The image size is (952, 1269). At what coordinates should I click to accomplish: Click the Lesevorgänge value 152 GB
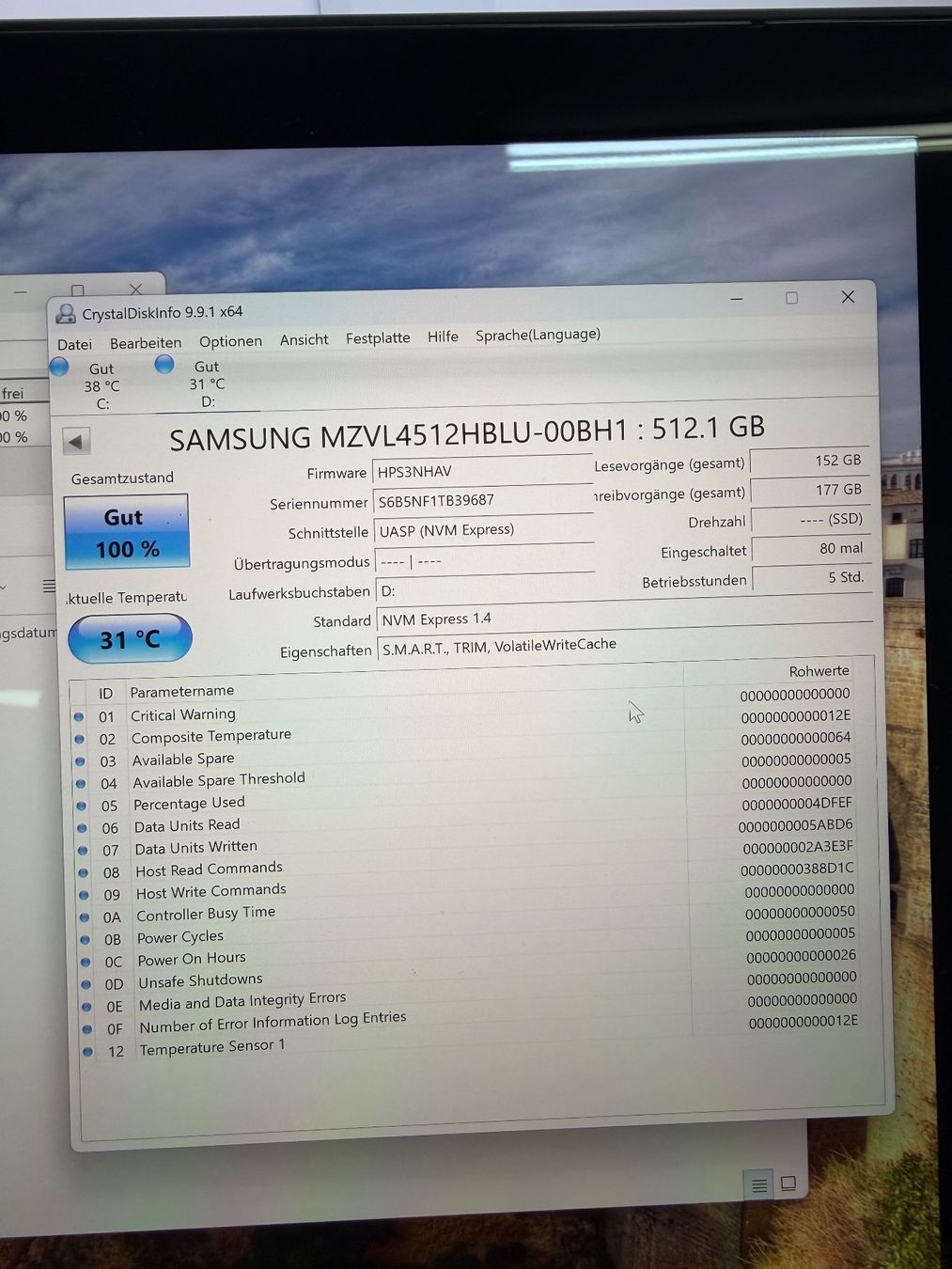click(x=809, y=461)
